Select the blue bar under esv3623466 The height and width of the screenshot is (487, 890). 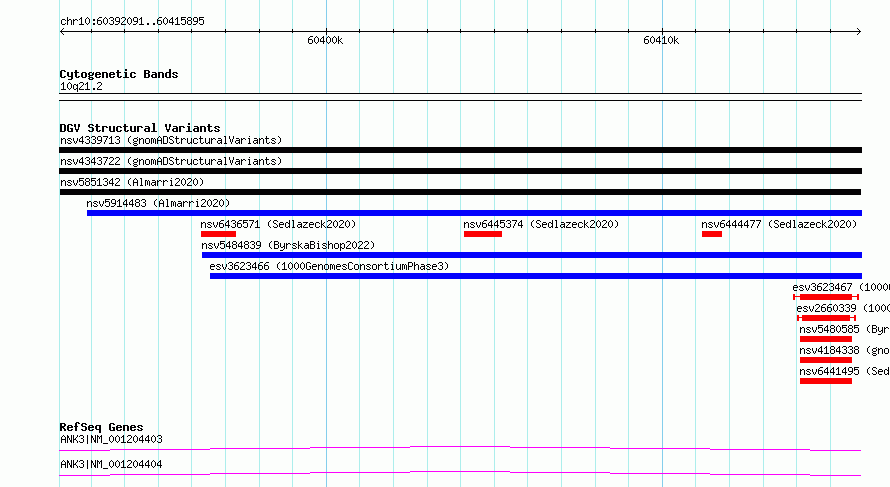coord(536,276)
